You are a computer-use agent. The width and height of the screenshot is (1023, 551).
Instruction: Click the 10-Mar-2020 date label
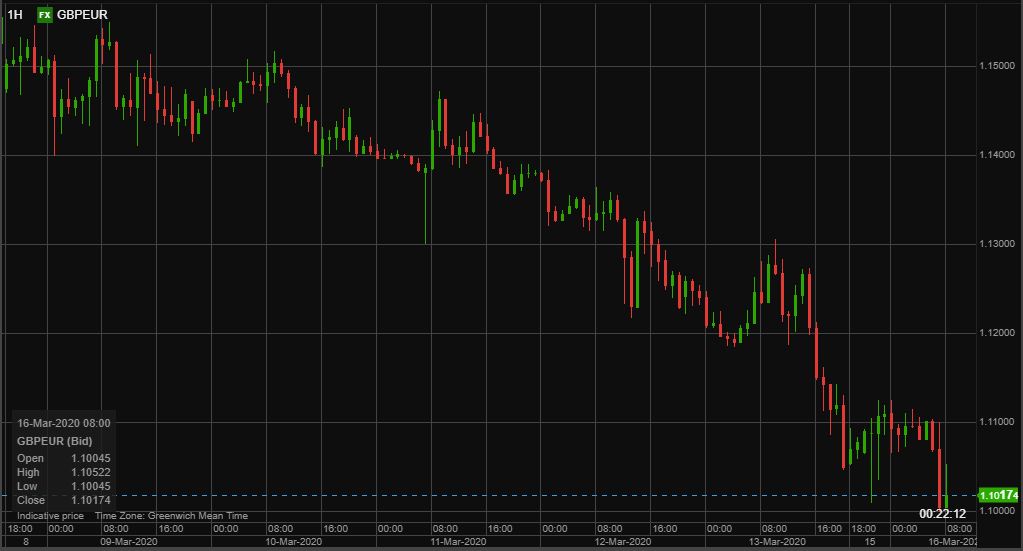(293, 542)
